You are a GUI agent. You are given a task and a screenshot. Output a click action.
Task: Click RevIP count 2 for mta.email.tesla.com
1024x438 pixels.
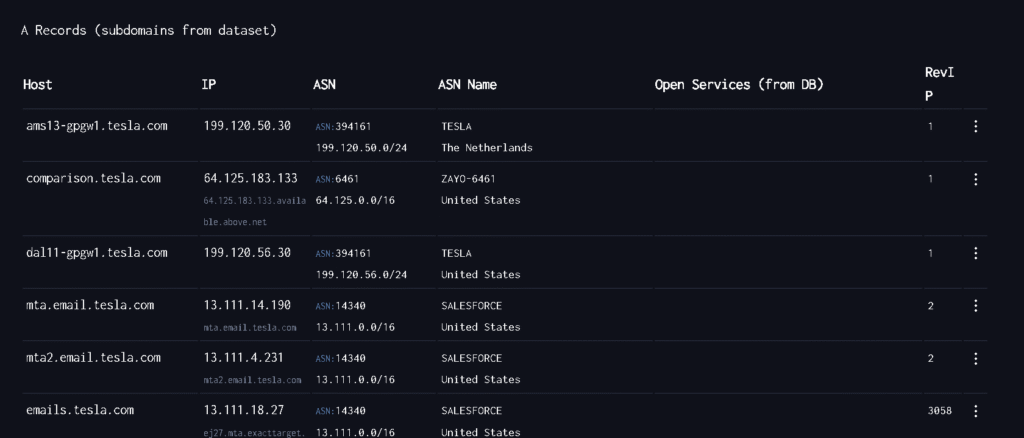(x=931, y=305)
